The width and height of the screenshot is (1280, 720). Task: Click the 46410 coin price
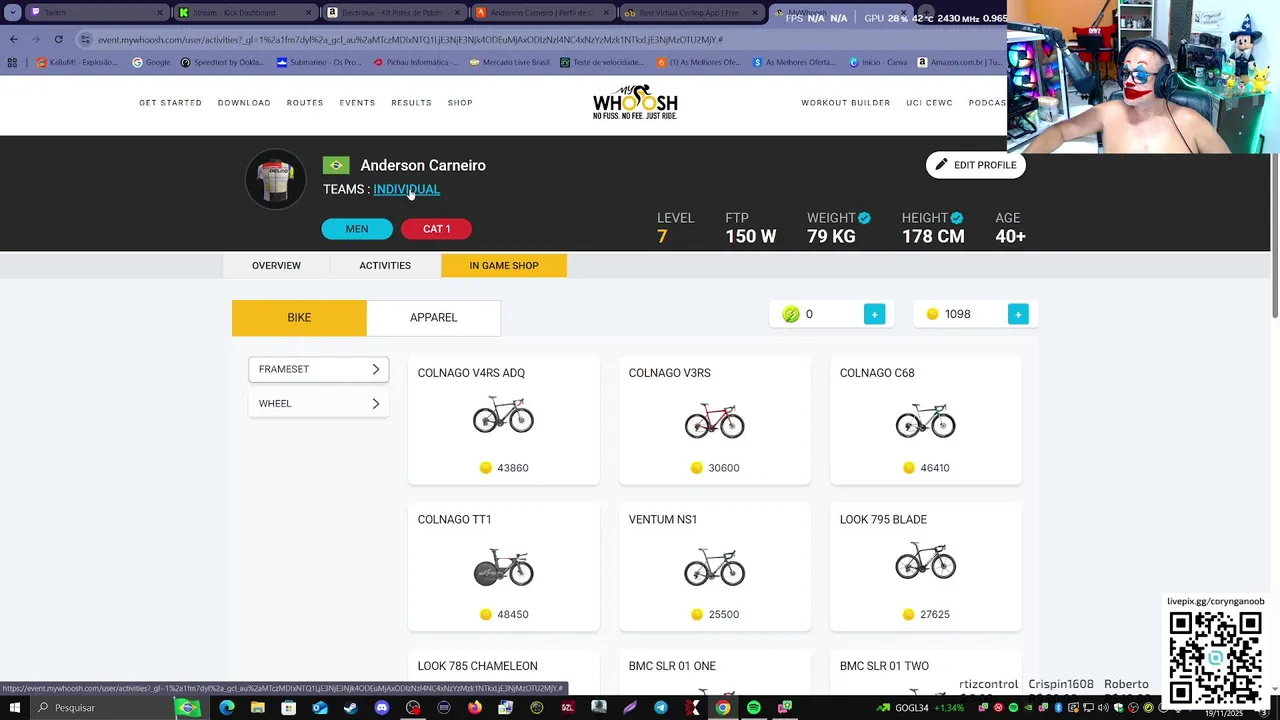tap(934, 468)
